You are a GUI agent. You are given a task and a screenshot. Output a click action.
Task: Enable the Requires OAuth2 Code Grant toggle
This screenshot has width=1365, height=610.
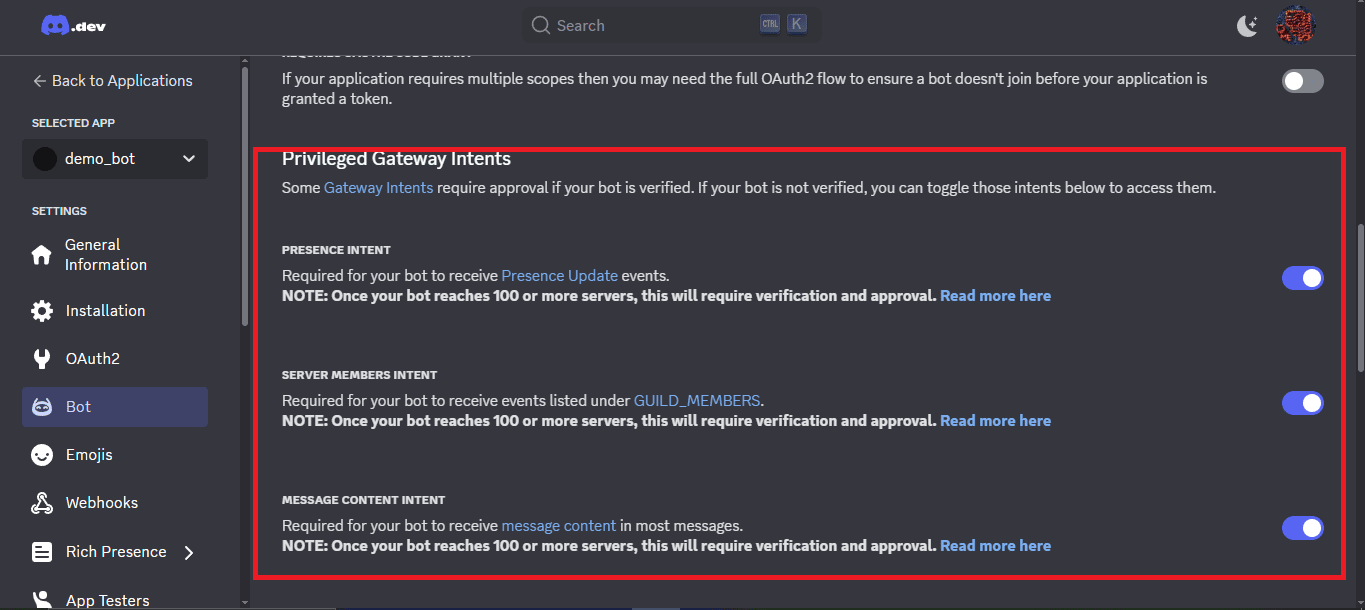(x=1302, y=81)
